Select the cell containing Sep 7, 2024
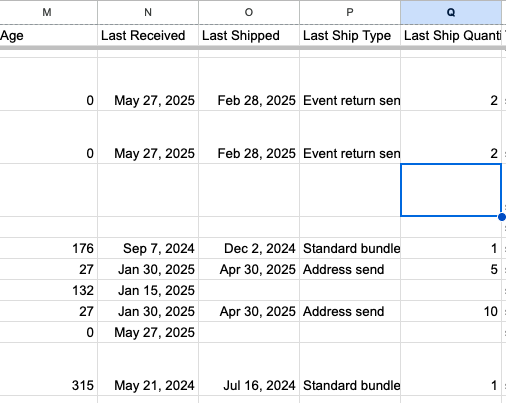Screen dimensions: 506x403 pos(148,248)
